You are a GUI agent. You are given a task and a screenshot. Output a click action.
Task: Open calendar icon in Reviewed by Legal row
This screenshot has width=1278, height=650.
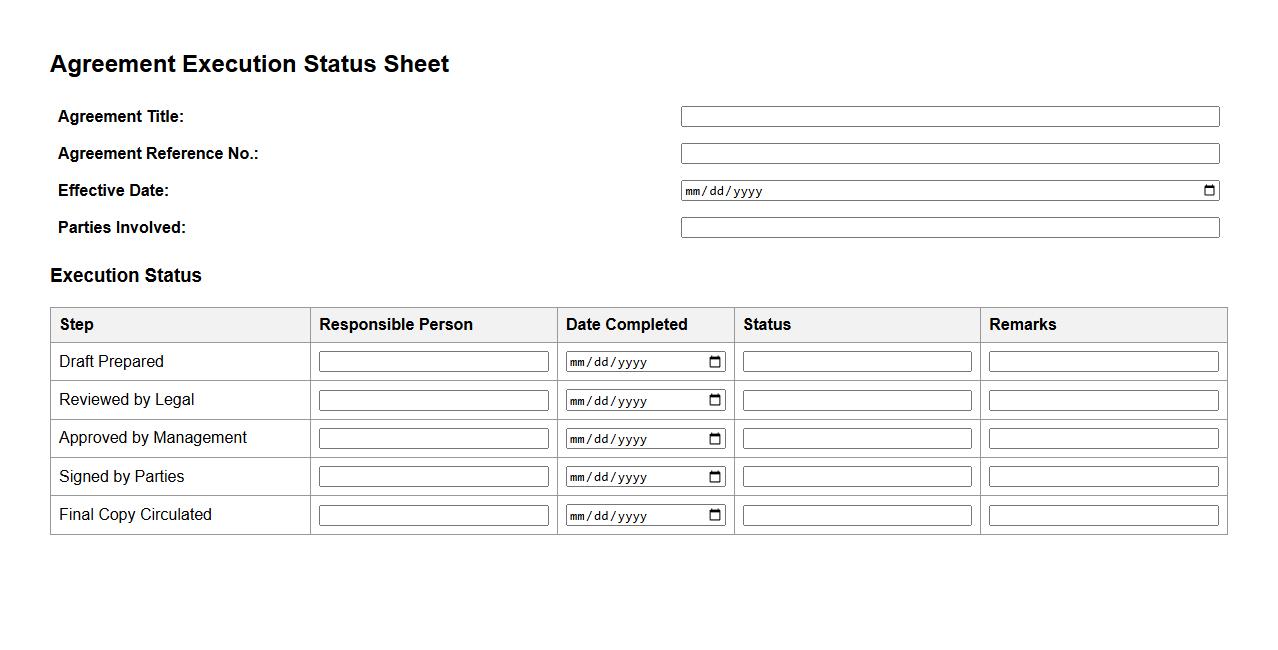point(715,400)
